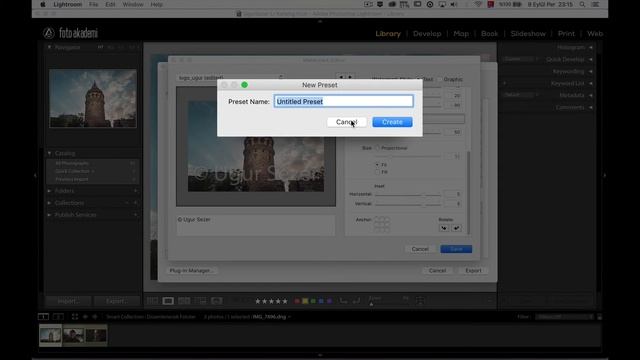Click the Preset Name text field
The width and height of the screenshot is (640, 360).
344,101
